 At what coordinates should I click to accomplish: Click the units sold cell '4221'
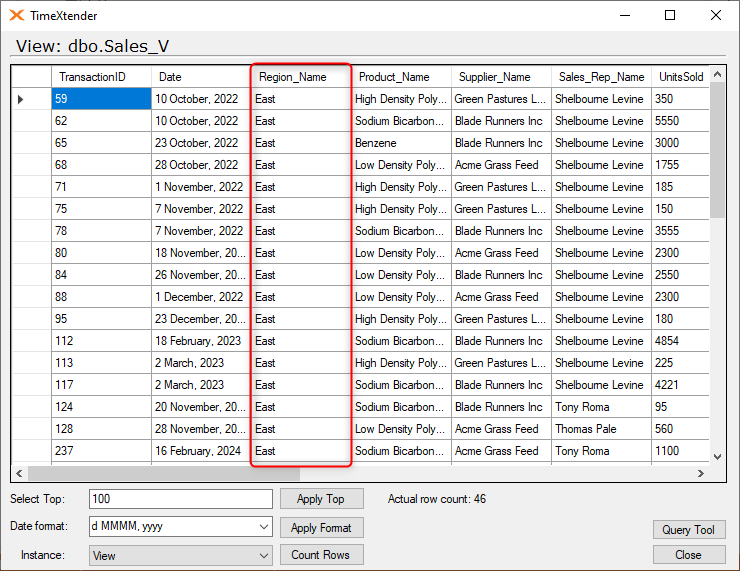681,385
